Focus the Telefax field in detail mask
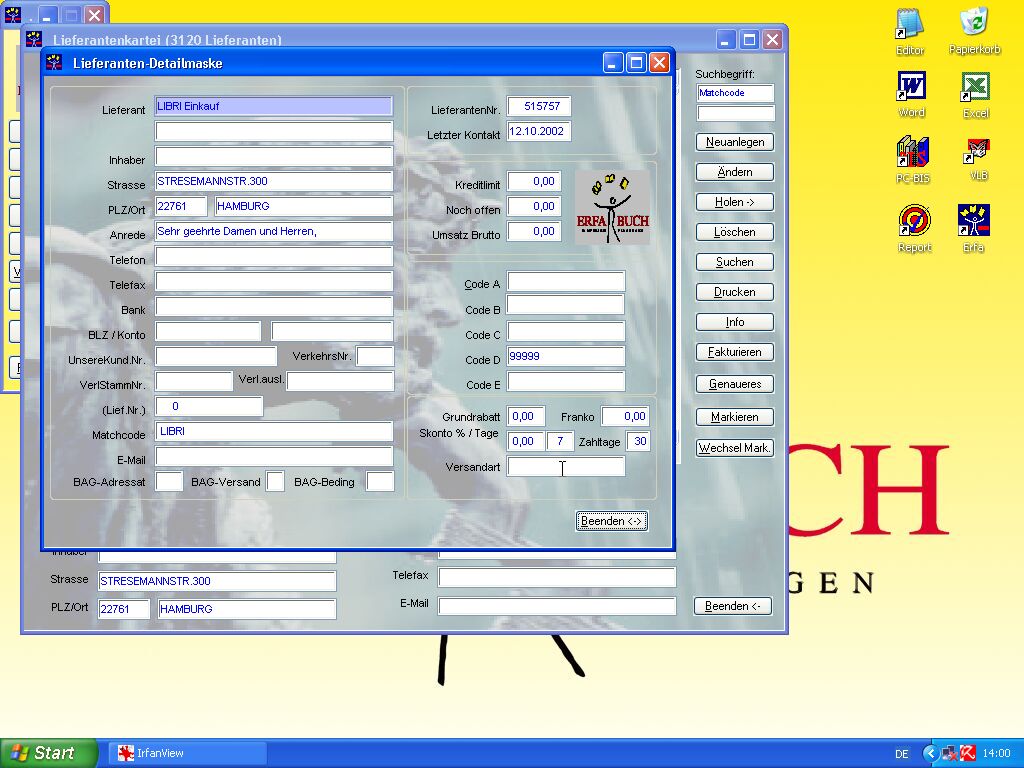This screenshot has height=768, width=1024. coord(274,281)
